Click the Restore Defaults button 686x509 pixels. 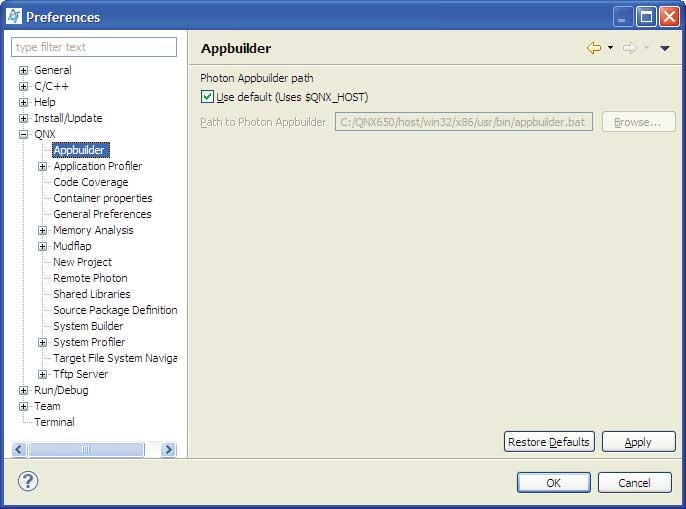pos(549,442)
